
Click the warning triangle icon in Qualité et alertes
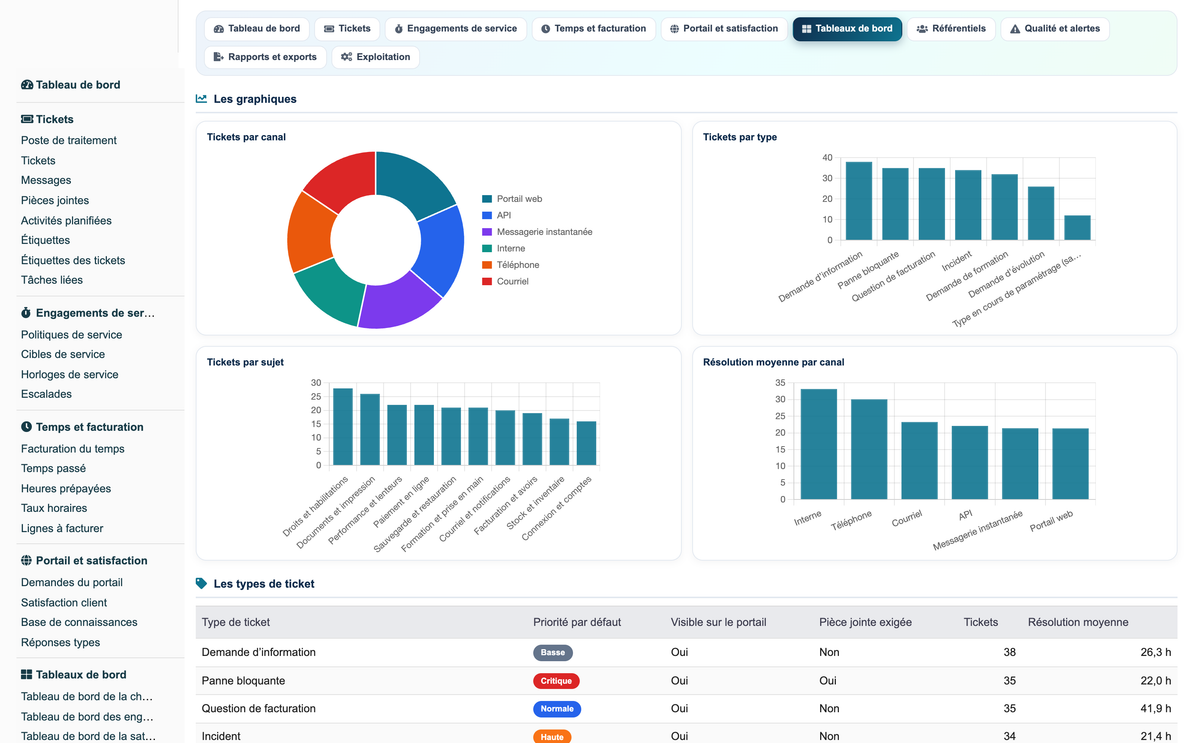(x=1015, y=29)
